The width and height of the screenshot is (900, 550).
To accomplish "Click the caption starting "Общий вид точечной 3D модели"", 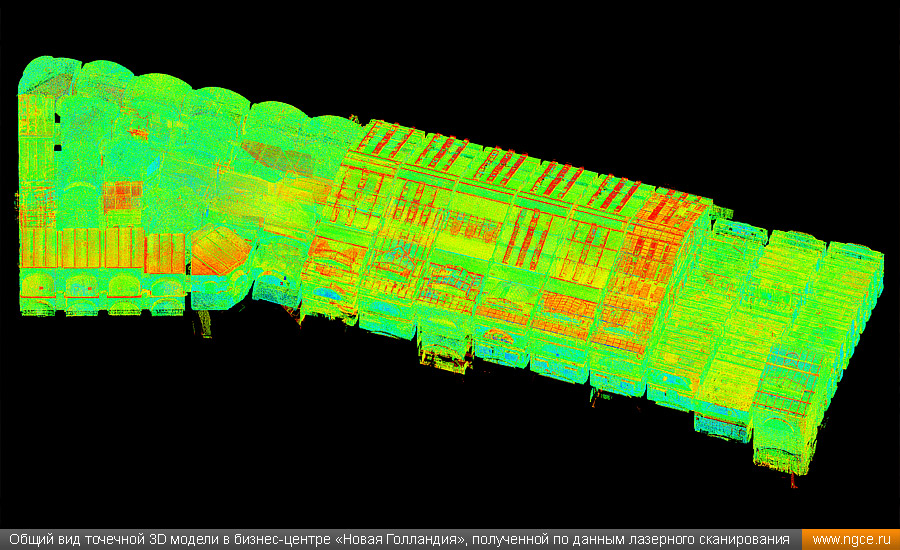I will click(399, 540).
